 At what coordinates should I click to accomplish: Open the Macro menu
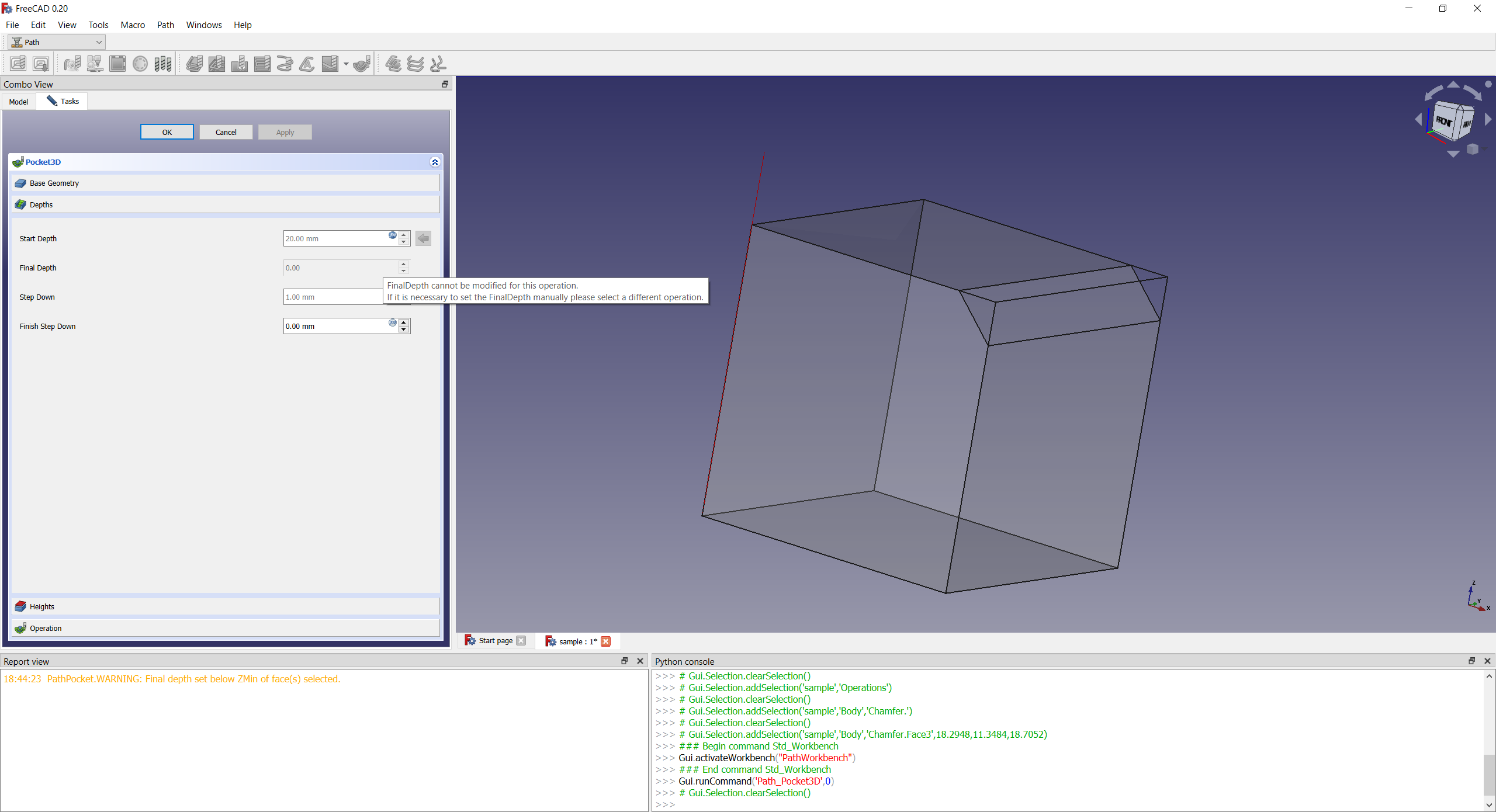pos(133,25)
